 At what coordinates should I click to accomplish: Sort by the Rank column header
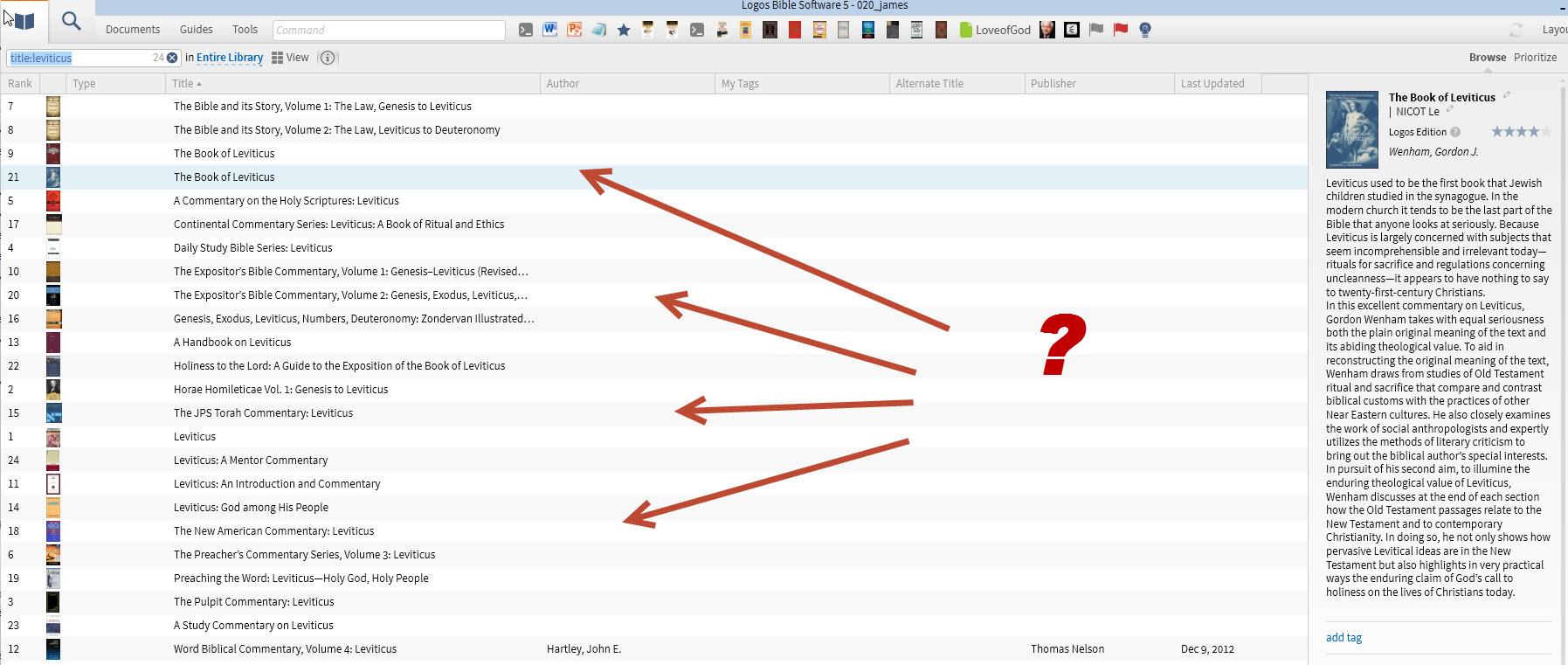[20, 84]
